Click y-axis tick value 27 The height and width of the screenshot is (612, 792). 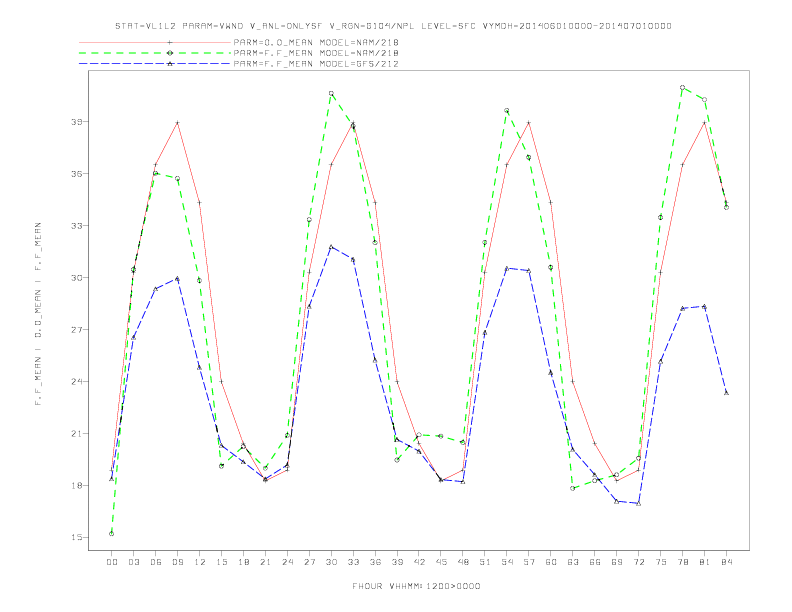pyautogui.click(x=76, y=330)
